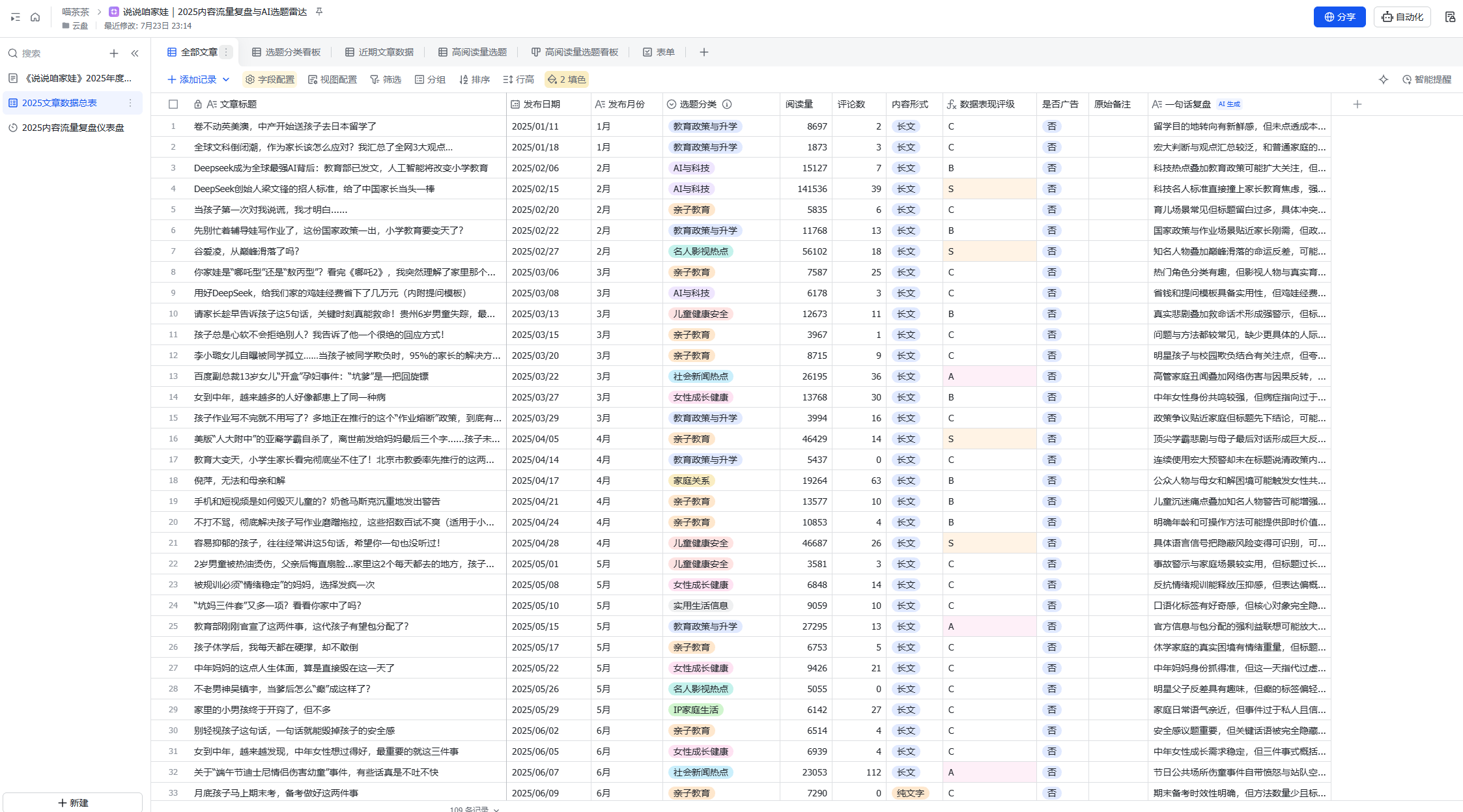Image resolution: width=1463 pixels, height=812 pixels.
Task: Switch to 高阅读量选题看板 tab
Action: tap(575, 52)
